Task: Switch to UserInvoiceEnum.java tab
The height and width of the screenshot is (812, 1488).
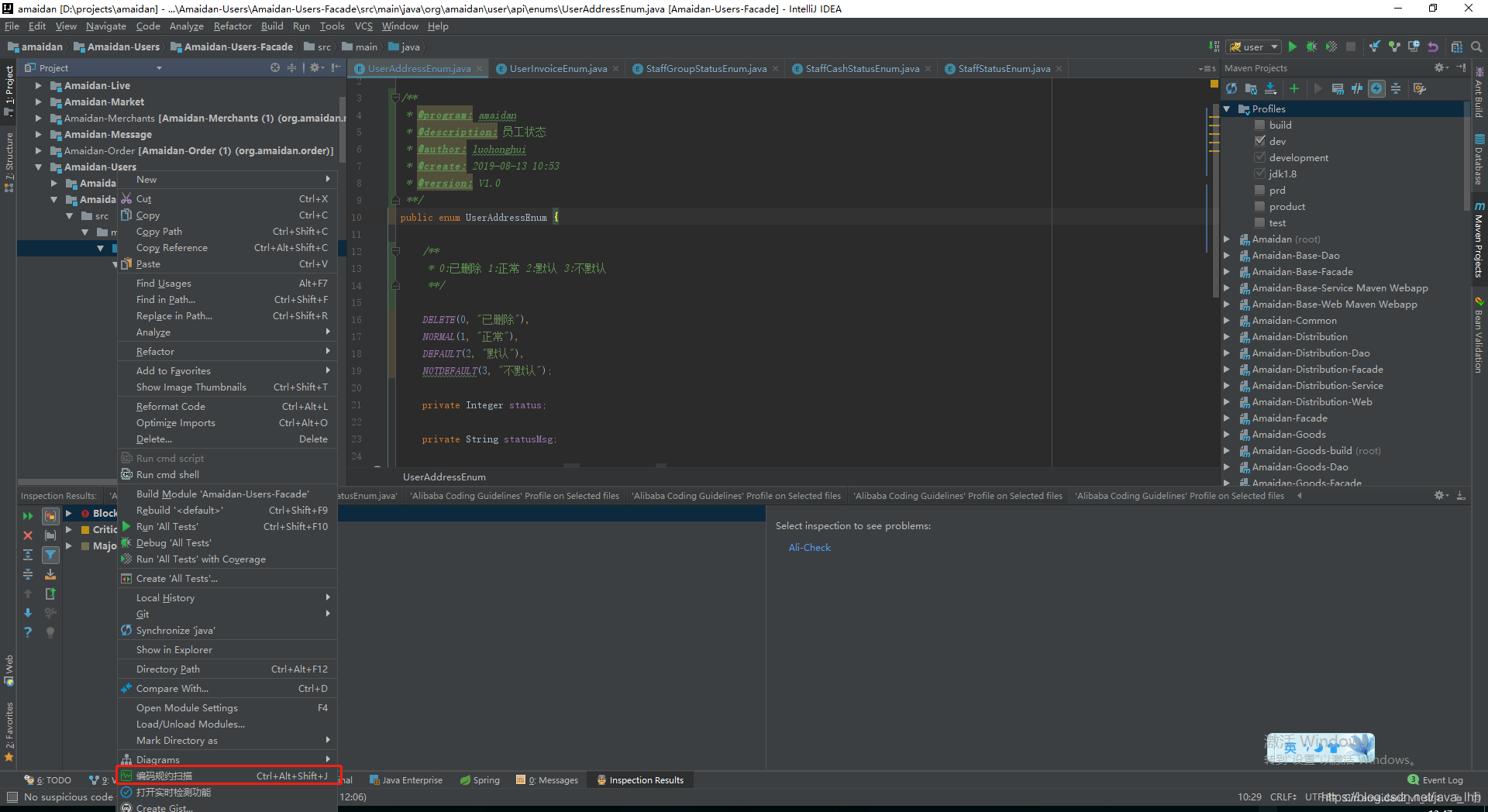Action: pyautogui.click(x=557, y=68)
